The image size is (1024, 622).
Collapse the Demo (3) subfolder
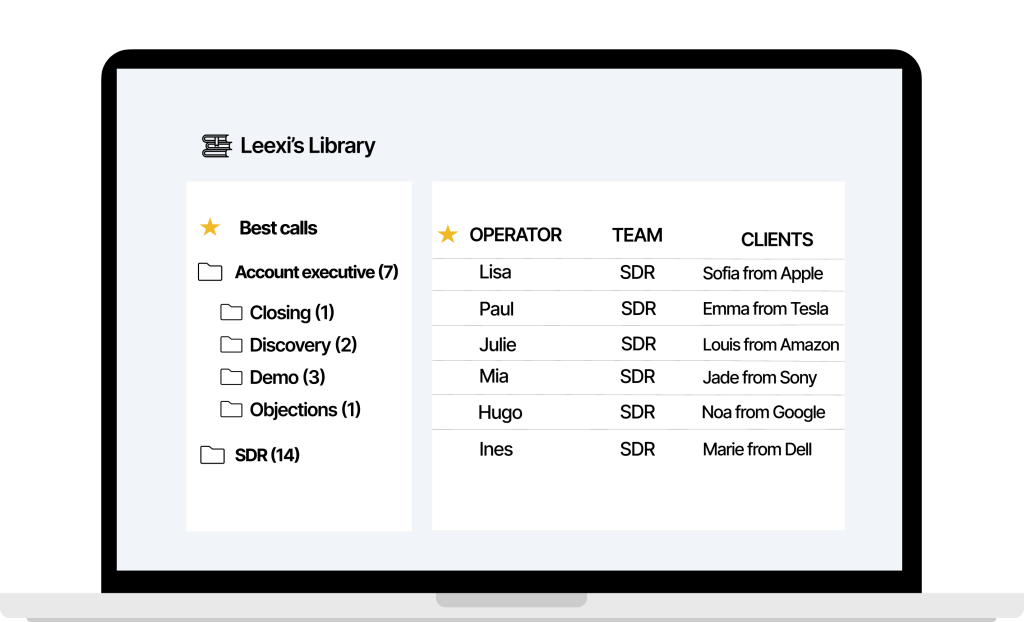pos(287,377)
